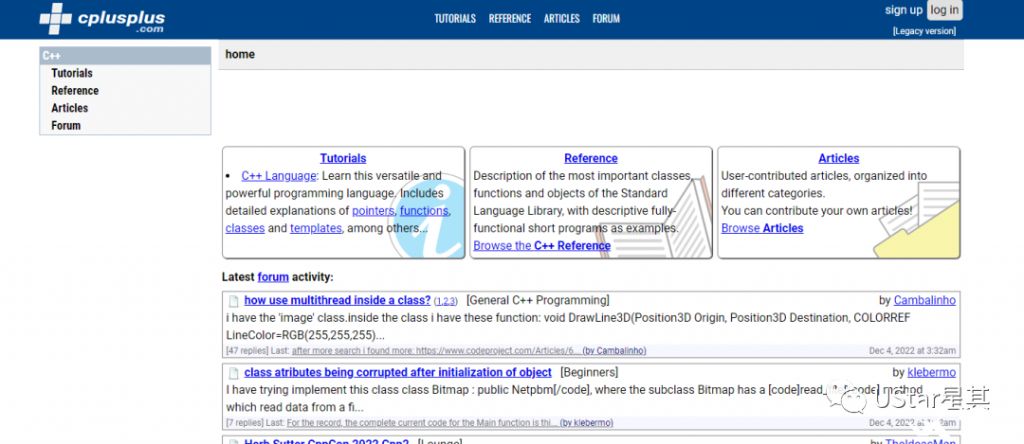This screenshot has height=444, width=1024.
Task: Click the log in button
Action: point(944,10)
